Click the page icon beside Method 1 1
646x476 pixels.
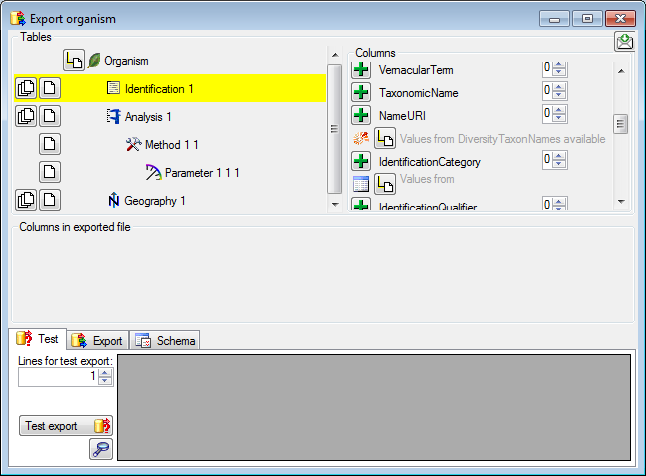click(50, 144)
